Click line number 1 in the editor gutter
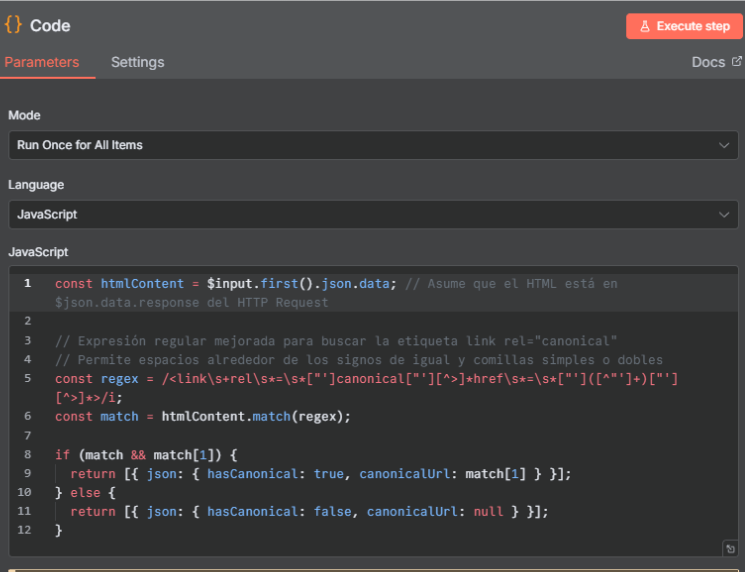Image resolution: width=745 pixels, height=572 pixels. pos(28,284)
